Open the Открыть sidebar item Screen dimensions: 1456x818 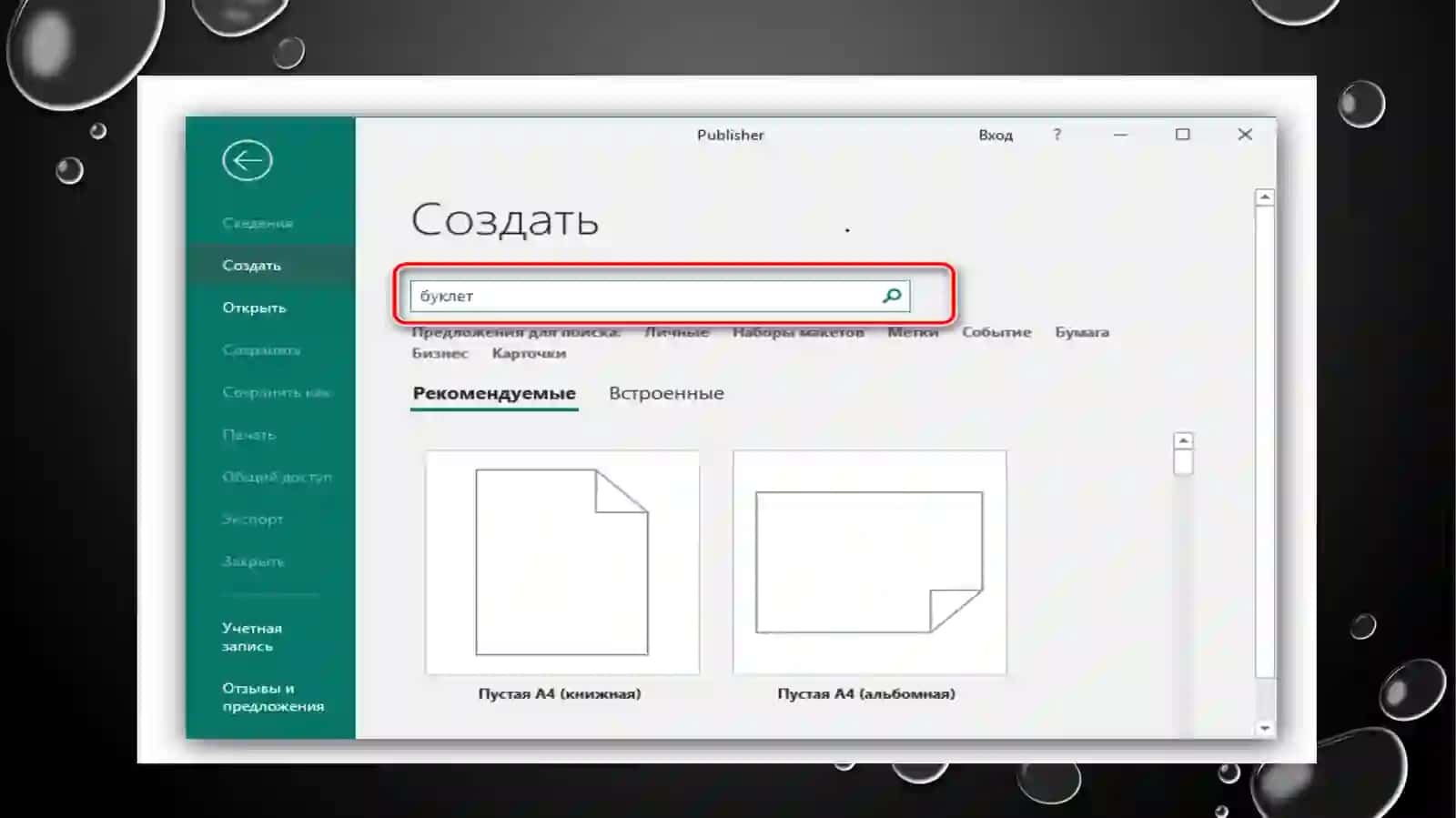coord(254,308)
